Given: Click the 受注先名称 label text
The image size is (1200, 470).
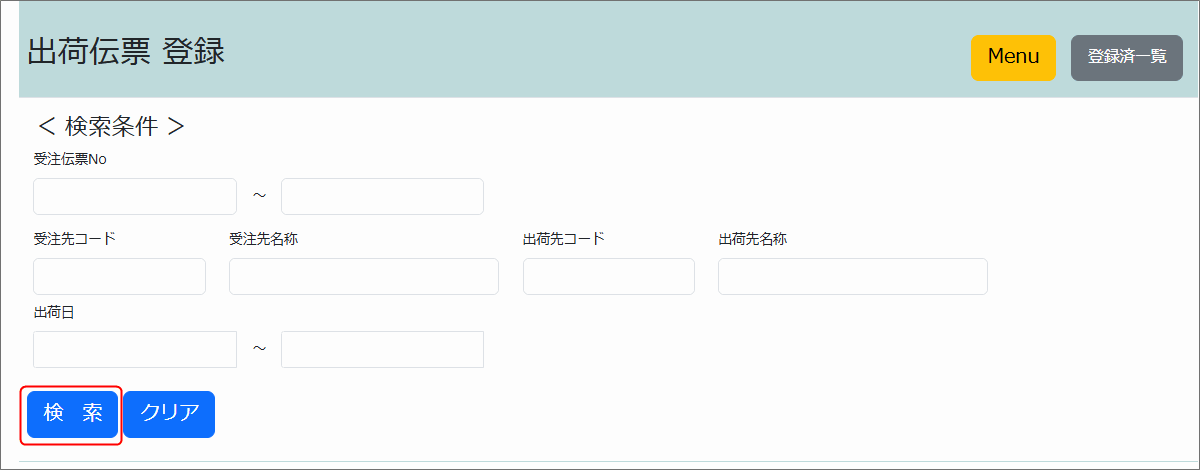Looking at the screenshot, I should pyautogui.click(x=263, y=239).
